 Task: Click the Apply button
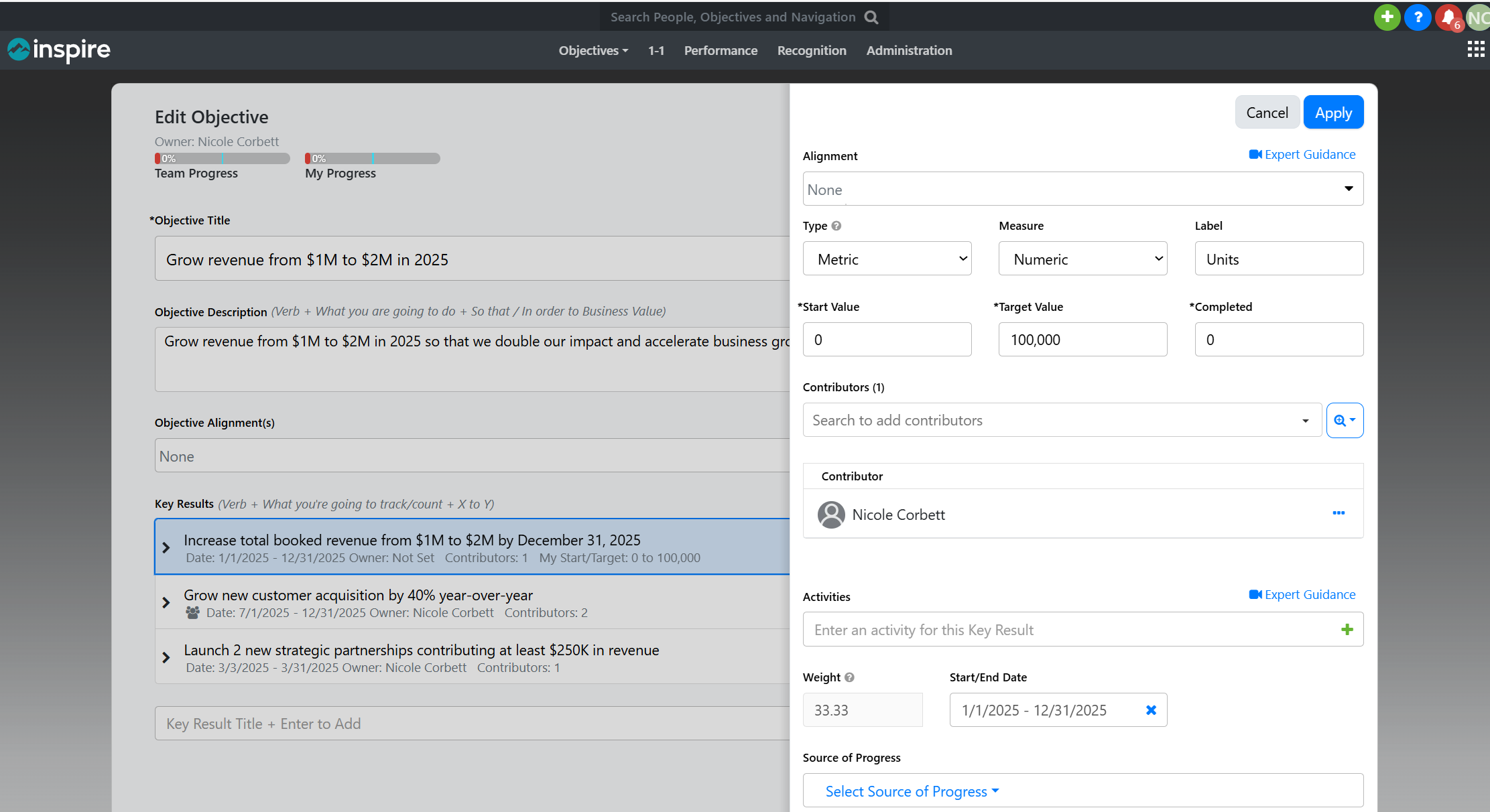1333,113
